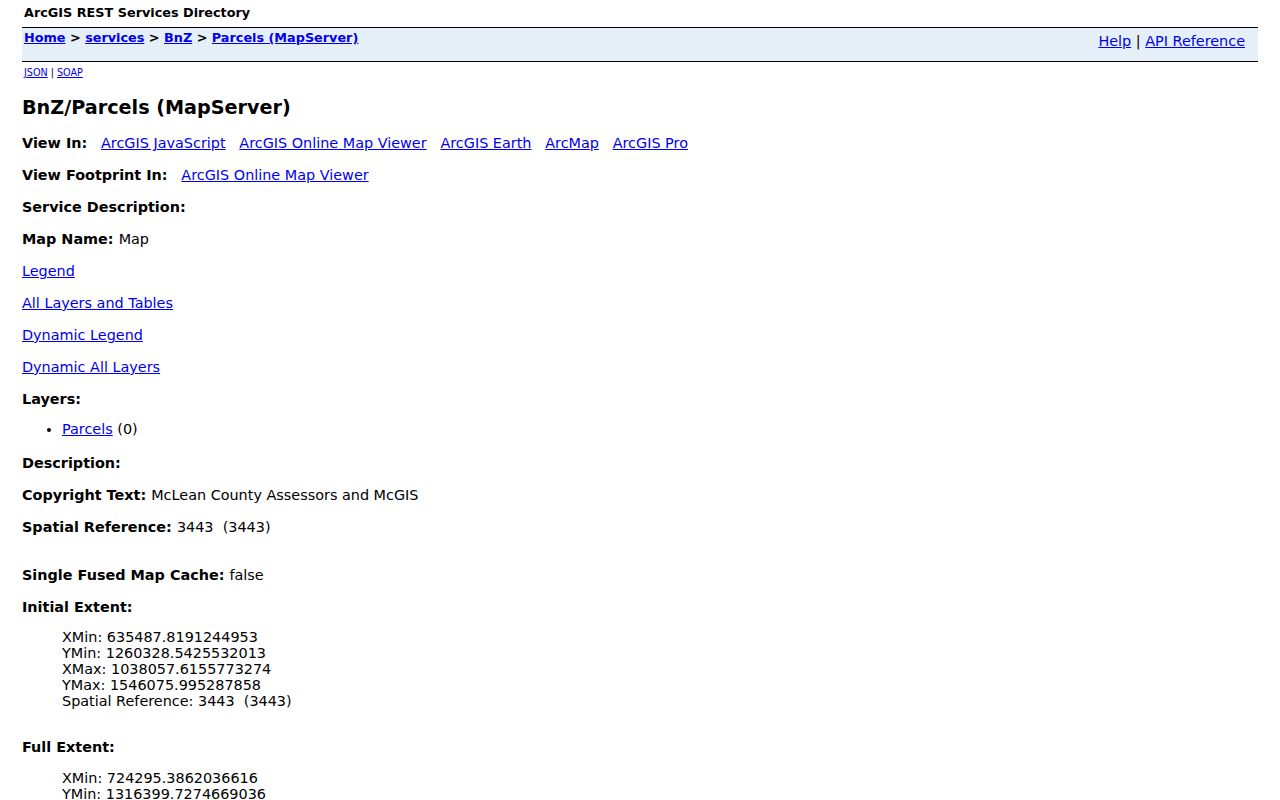Open service in ArcMap
Viewport: 1280px width, 800px height.
572,143
